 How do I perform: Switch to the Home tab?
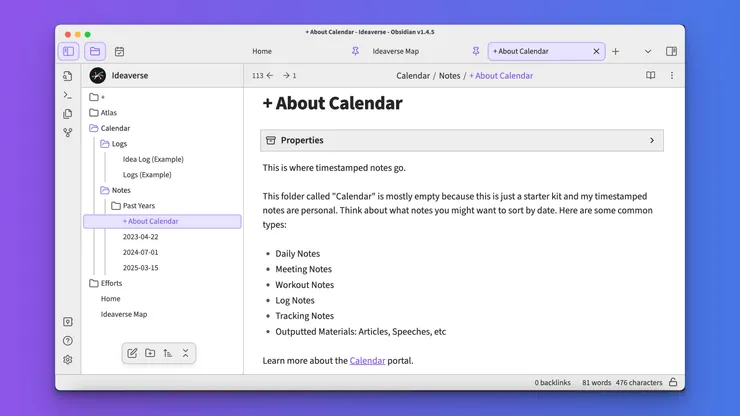(262, 51)
